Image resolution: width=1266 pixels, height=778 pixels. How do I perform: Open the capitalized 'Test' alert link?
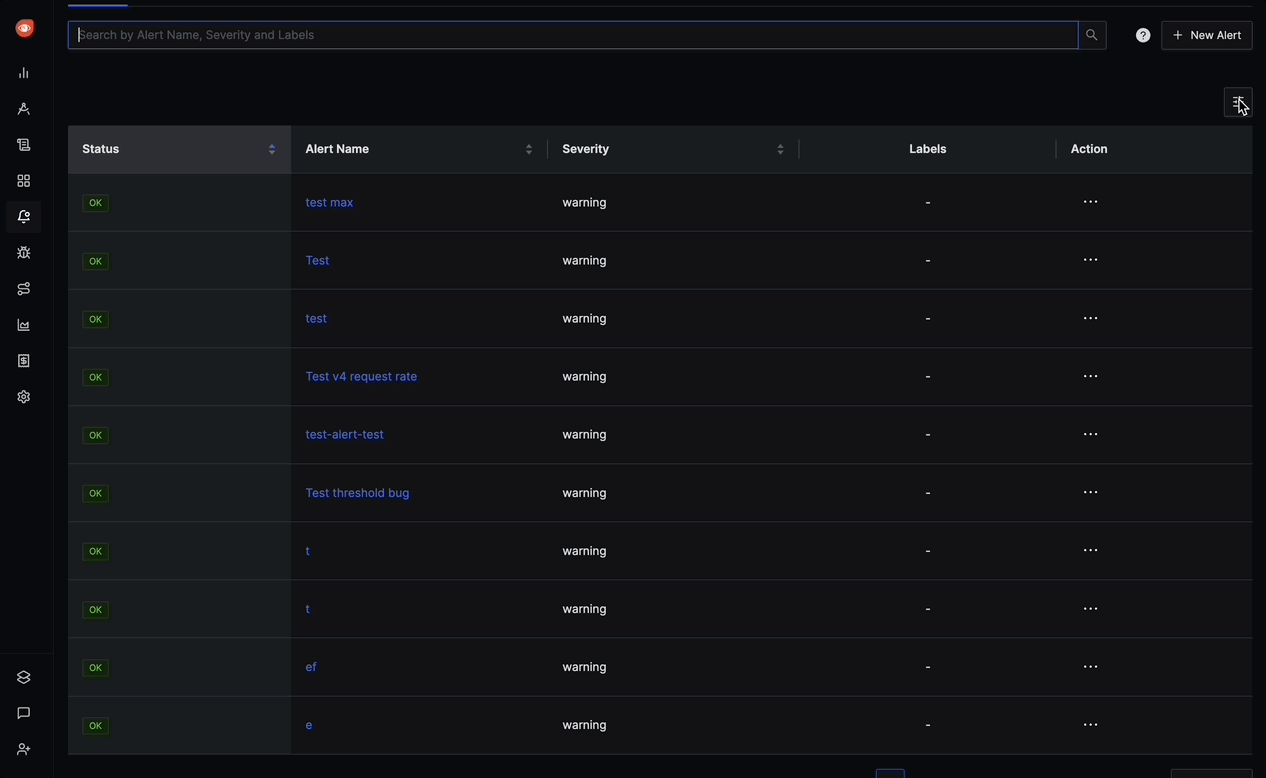coord(317,260)
